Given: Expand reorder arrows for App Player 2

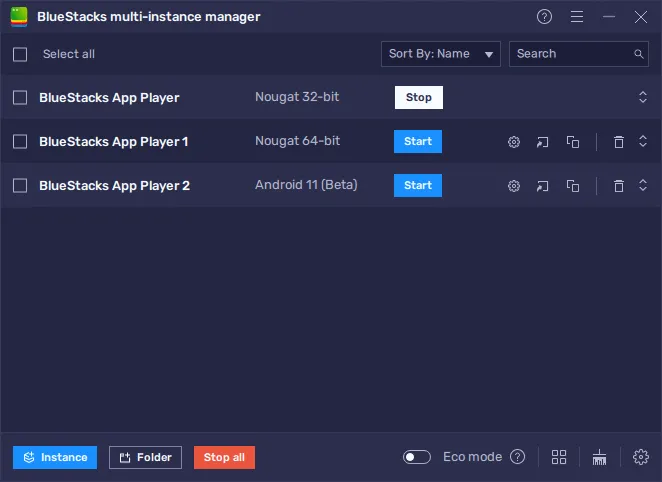Looking at the screenshot, I should pos(643,186).
